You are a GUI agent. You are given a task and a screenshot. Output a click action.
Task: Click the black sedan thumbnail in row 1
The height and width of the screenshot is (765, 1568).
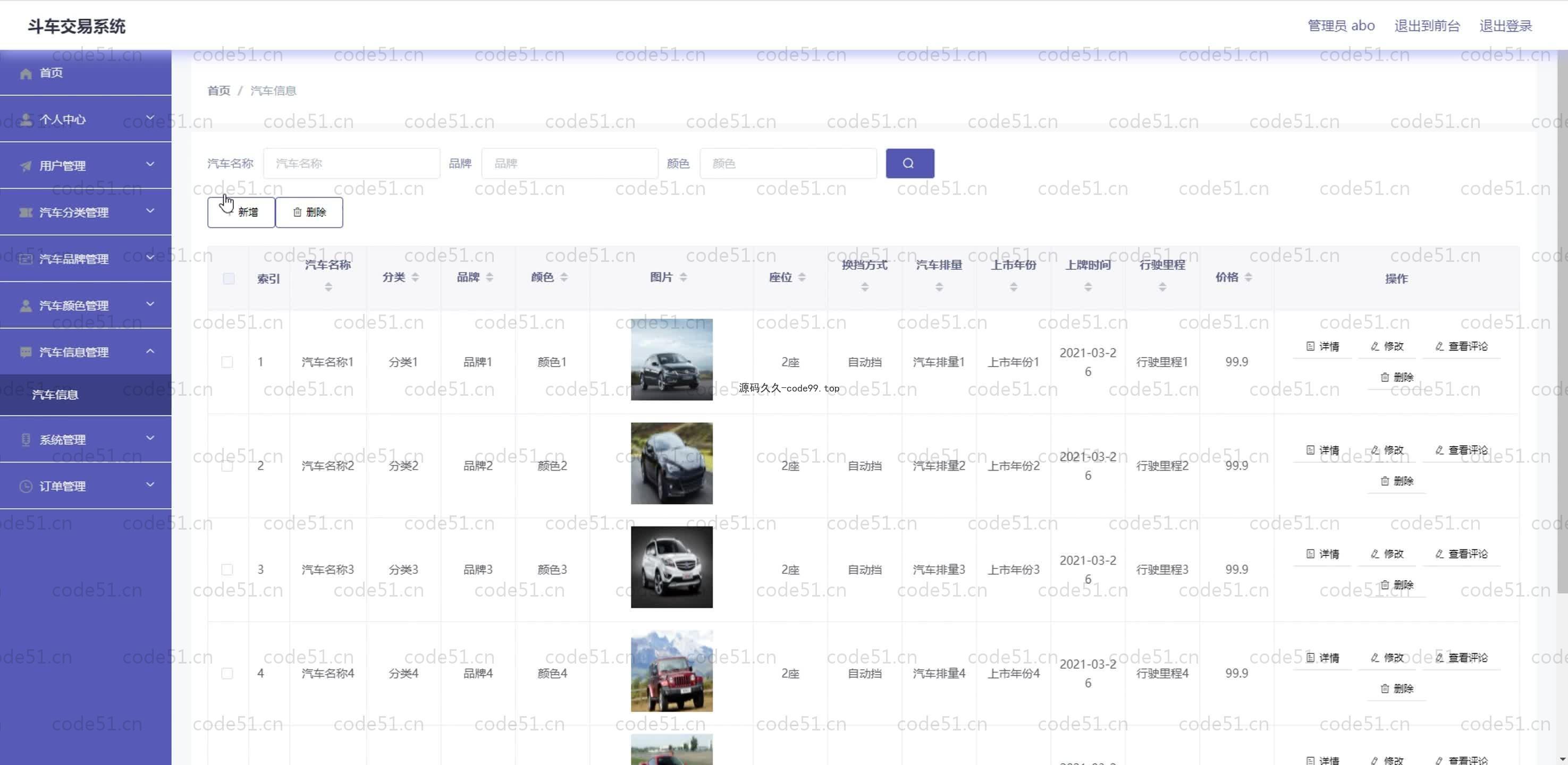[x=671, y=360]
